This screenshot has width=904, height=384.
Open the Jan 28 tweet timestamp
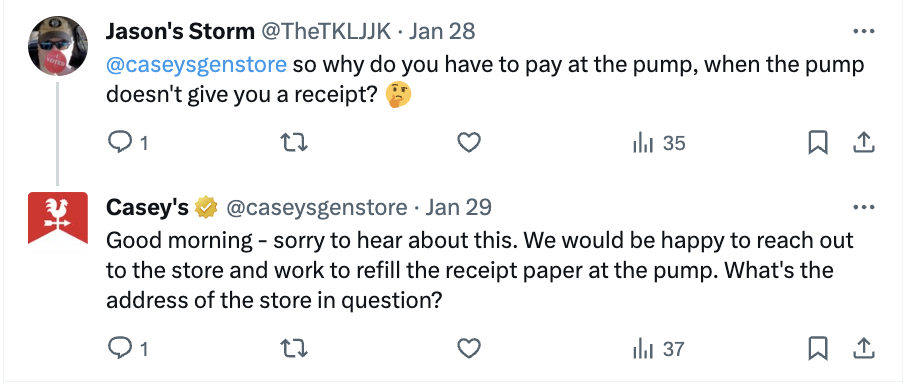pos(442,31)
